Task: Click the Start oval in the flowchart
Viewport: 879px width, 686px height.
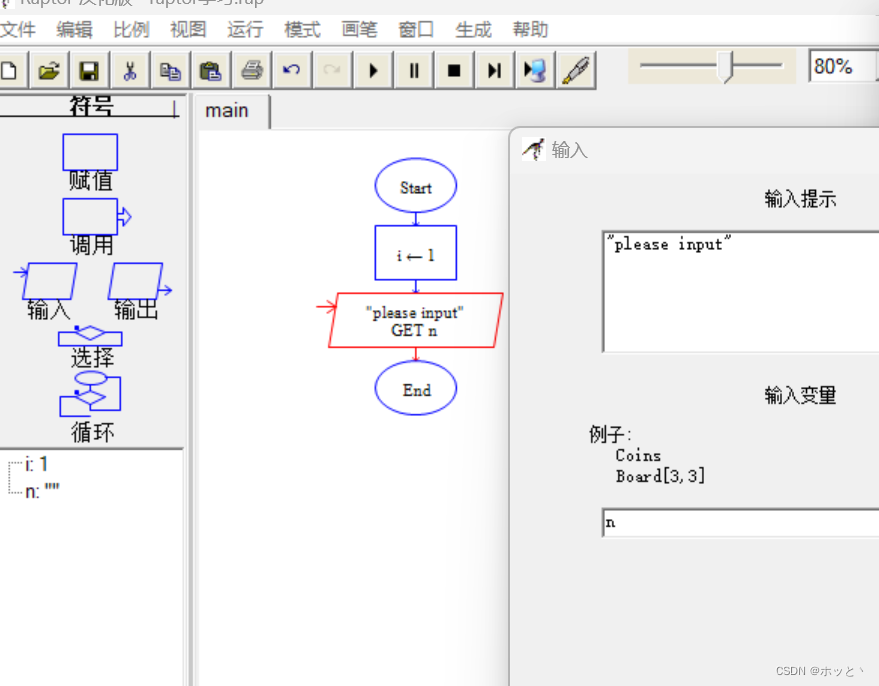Action: [x=416, y=186]
